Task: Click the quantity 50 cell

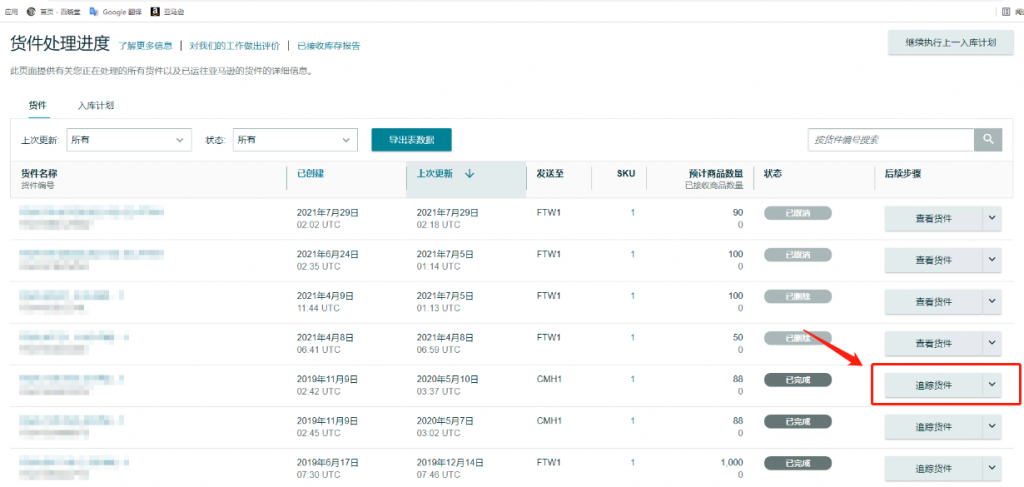Action: [x=738, y=338]
